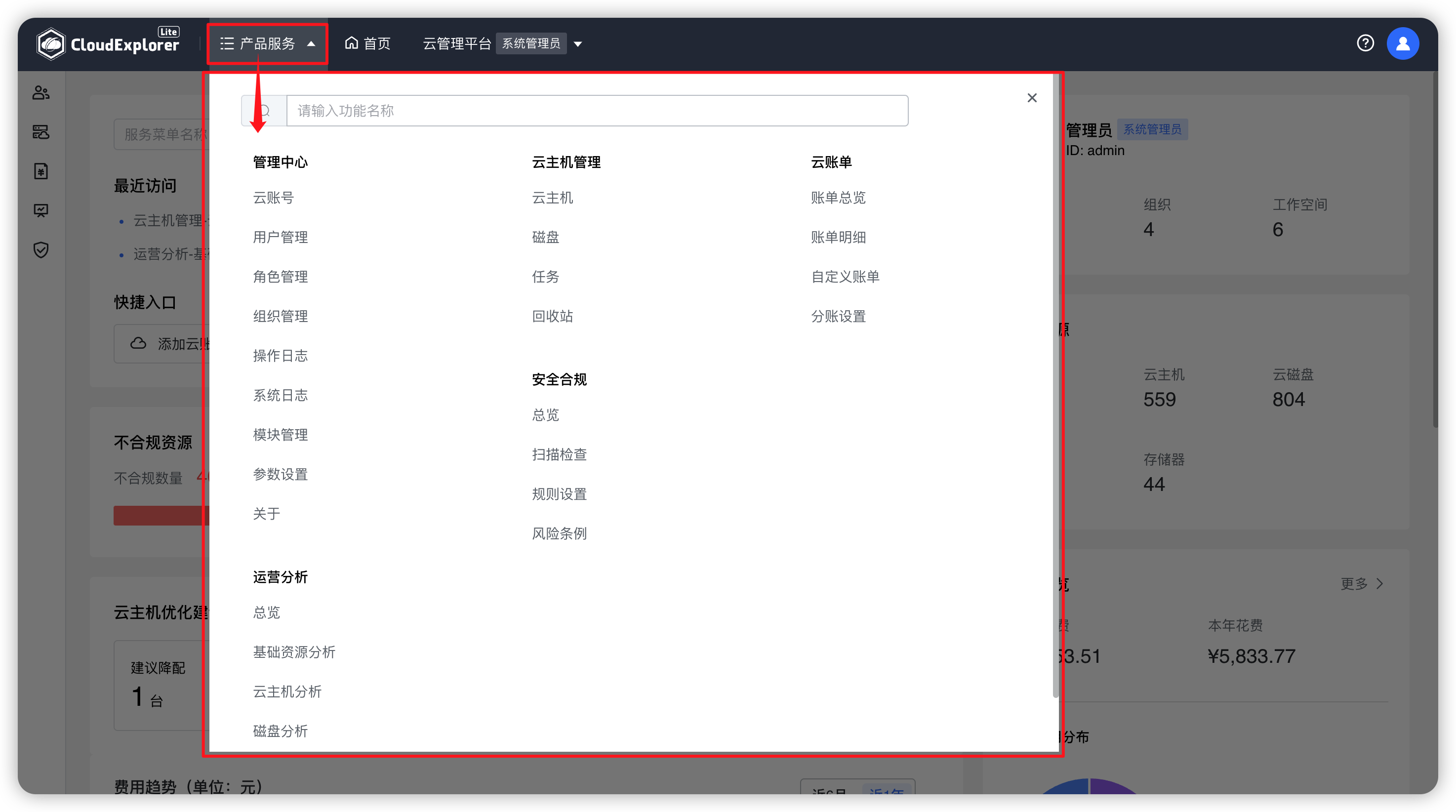Image resolution: width=1456 pixels, height=812 pixels.
Task: Open 账单总览
Action: [x=838, y=198]
